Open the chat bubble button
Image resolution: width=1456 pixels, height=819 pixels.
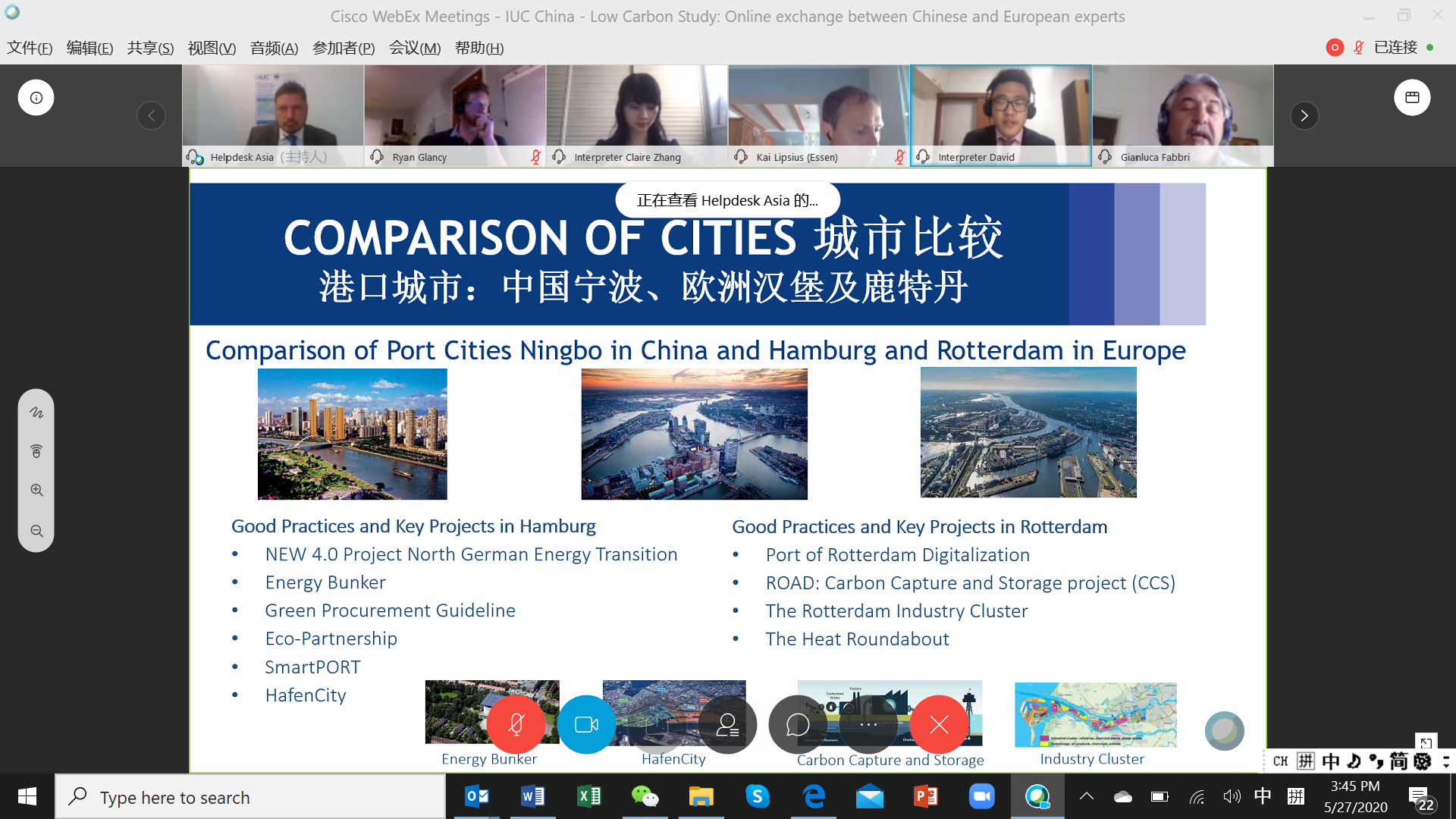tap(798, 725)
